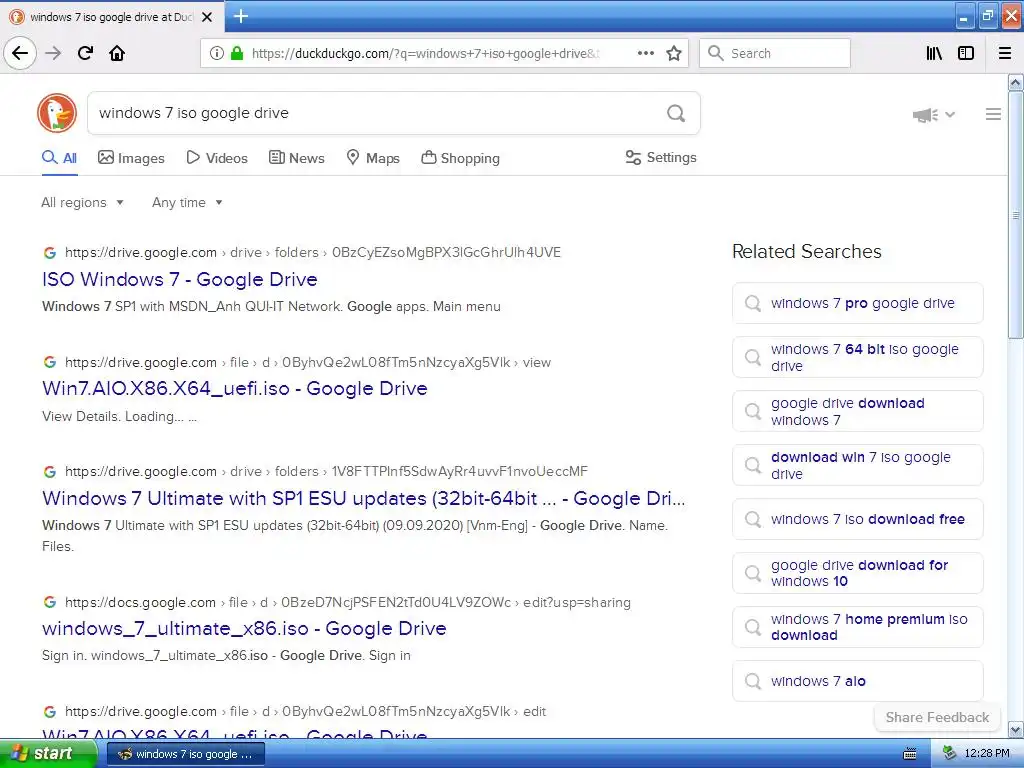Click the scrollbar up arrow
Screen dimensions: 1024x768
[x=1016, y=82]
